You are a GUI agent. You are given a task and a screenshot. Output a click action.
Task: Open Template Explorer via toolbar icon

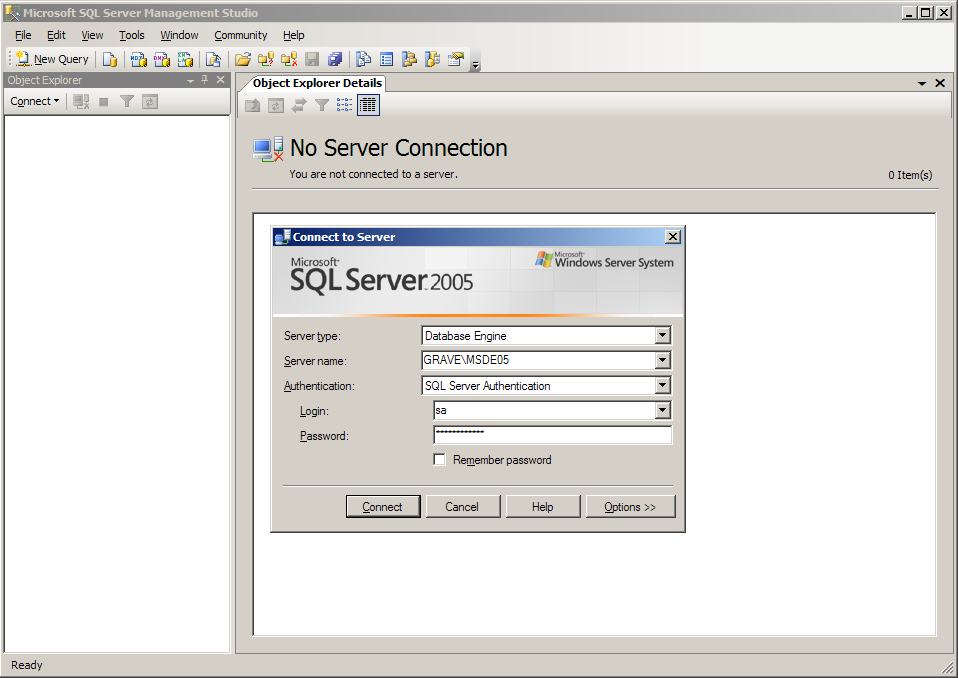(x=433, y=59)
